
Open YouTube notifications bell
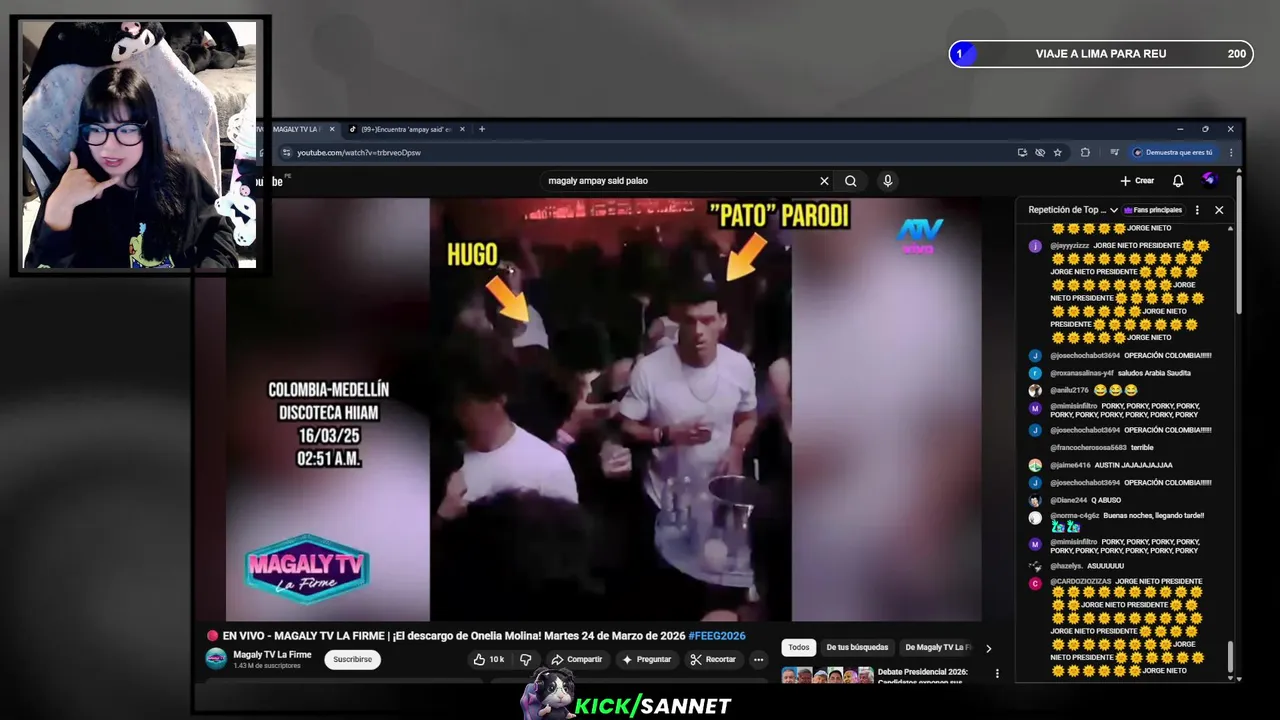(x=1178, y=181)
